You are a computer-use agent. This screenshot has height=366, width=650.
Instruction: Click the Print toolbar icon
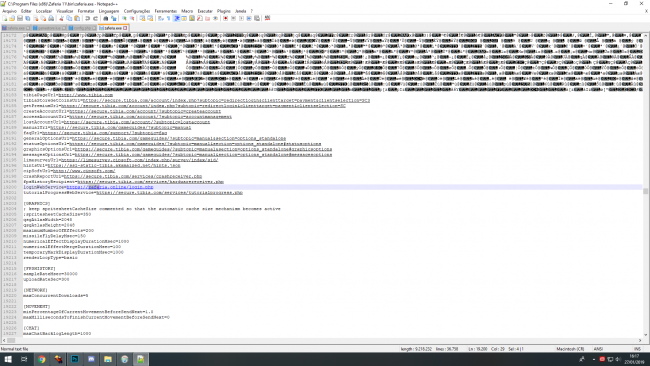(x=51, y=18)
